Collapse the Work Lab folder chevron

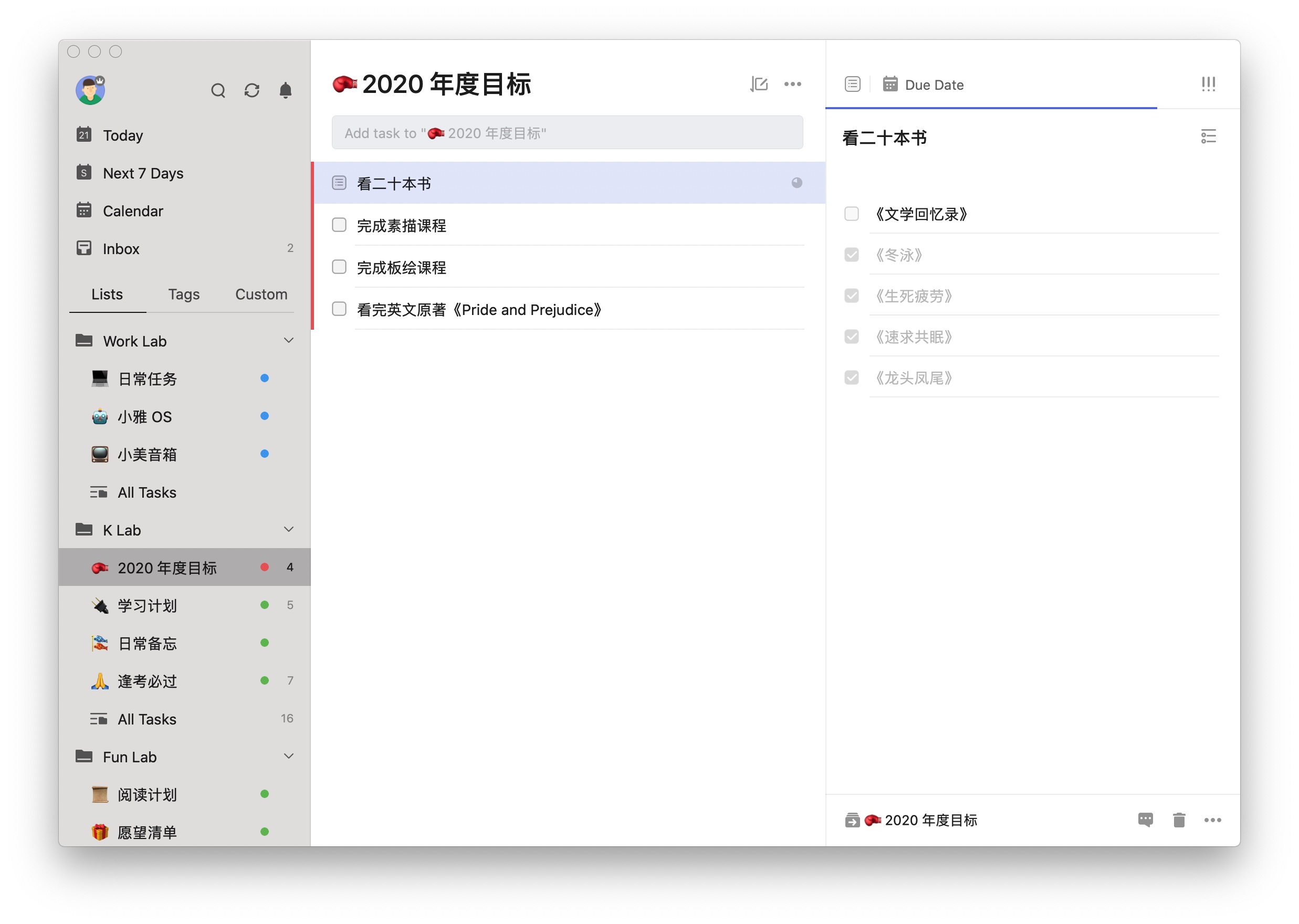(288, 340)
